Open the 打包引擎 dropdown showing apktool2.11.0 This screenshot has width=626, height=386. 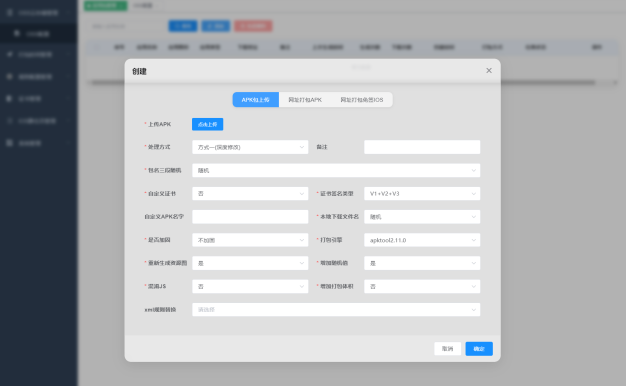point(422,240)
